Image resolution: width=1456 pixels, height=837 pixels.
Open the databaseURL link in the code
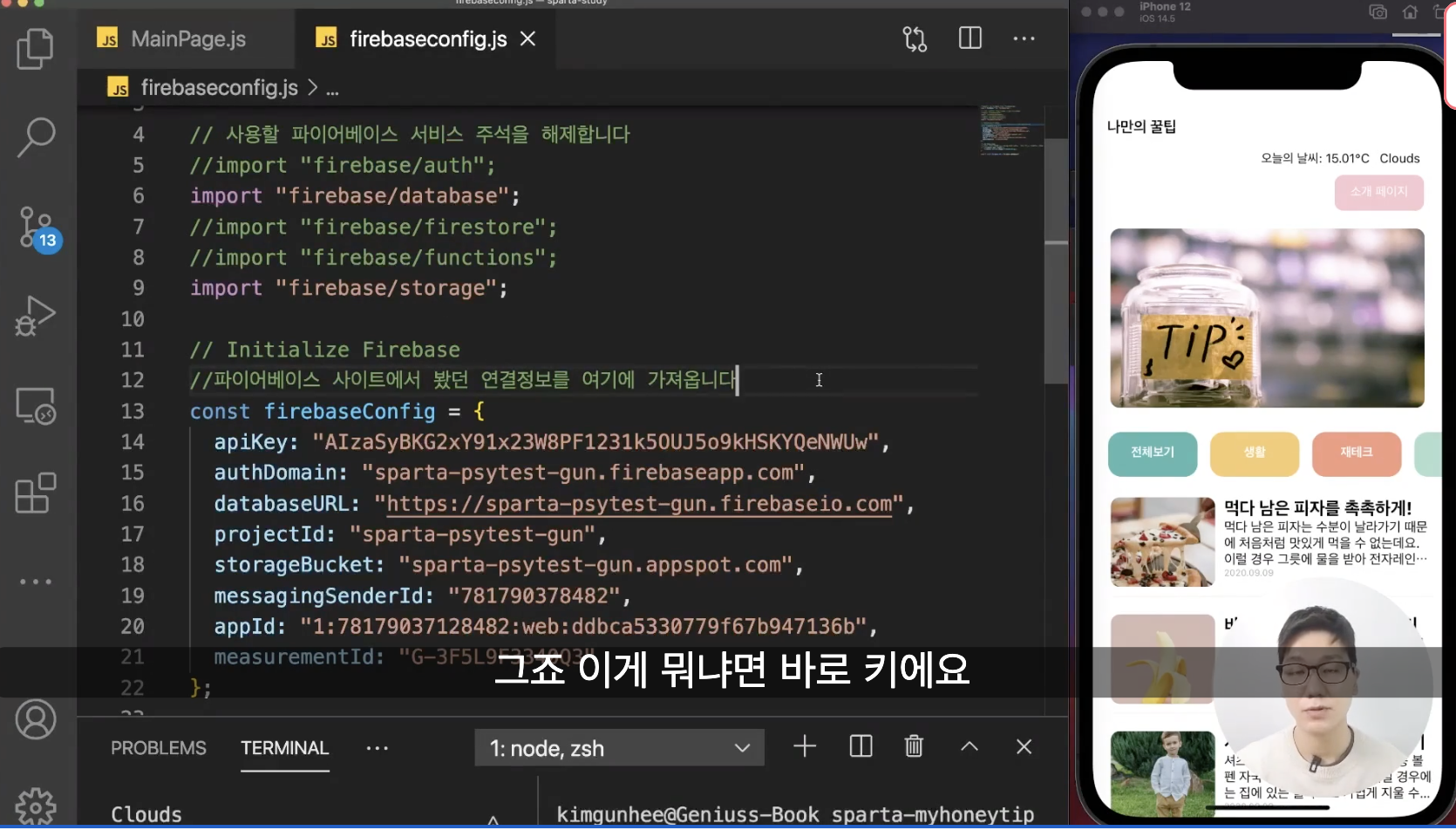click(639, 504)
